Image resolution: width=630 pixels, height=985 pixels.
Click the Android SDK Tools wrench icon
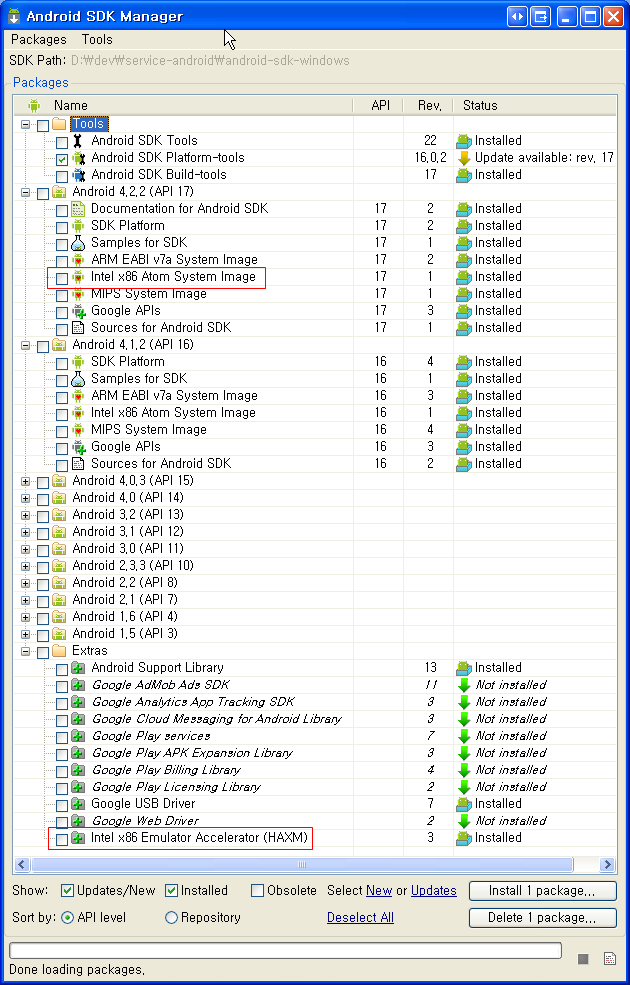coord(78,141)
